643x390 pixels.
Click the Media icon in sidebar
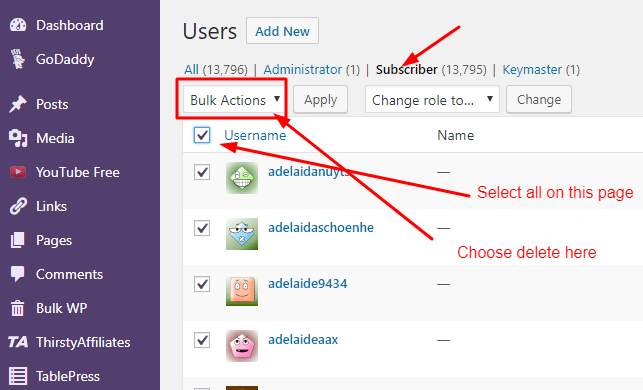coord(18,138)
